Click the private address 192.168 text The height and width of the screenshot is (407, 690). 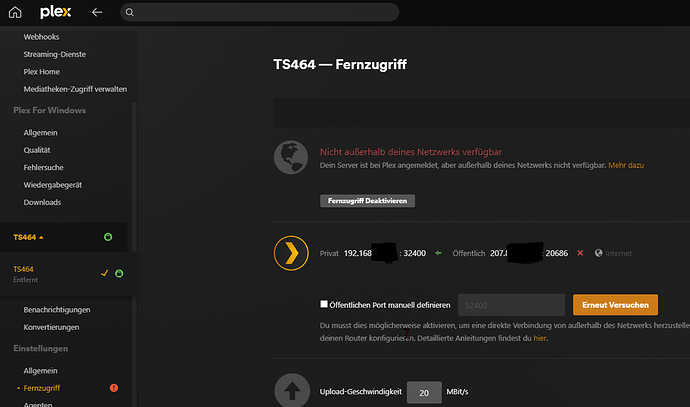coord(357,253)
